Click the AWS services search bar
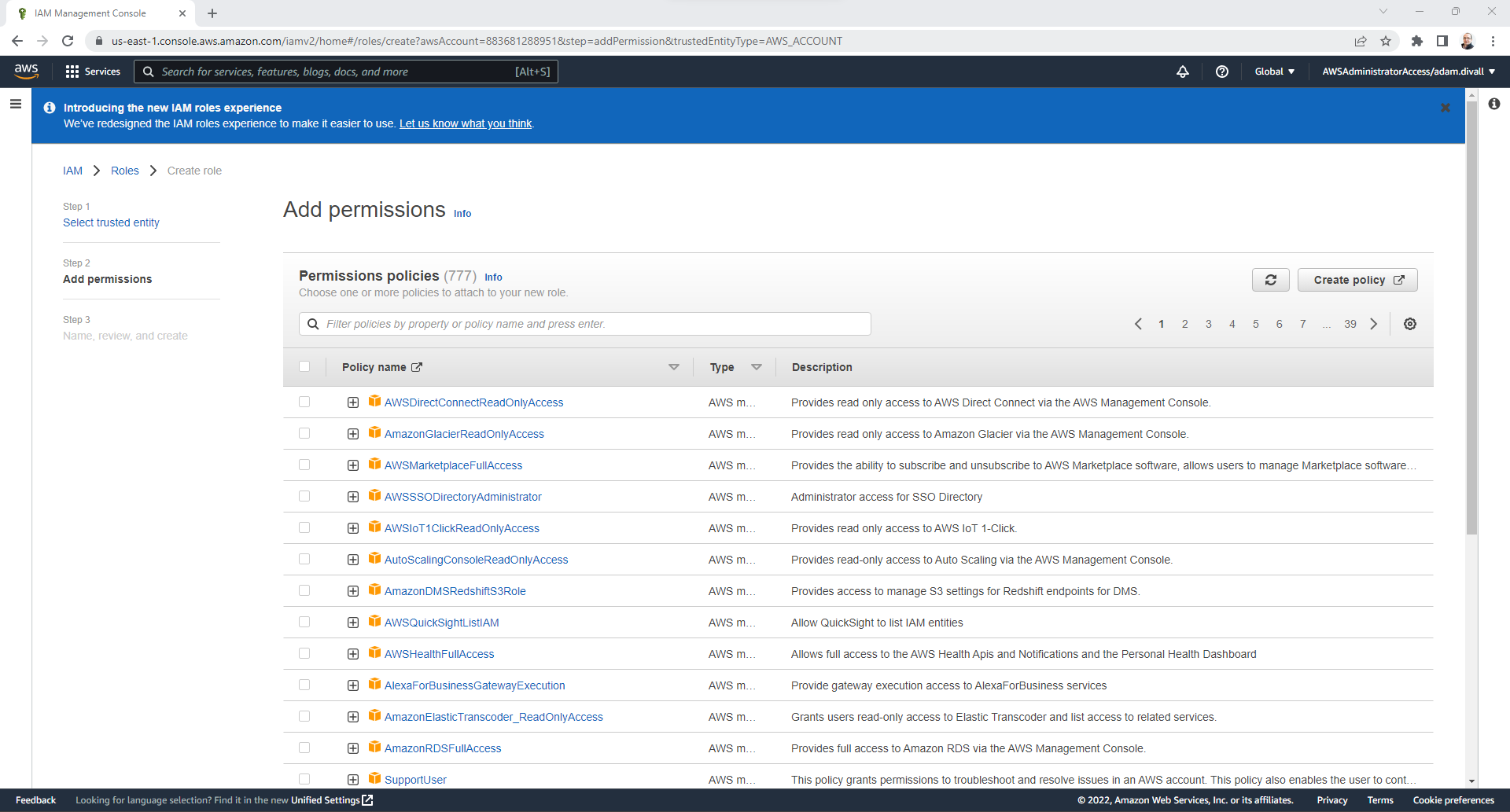This screenshot has width=1510, height=812. pos(346,72)
